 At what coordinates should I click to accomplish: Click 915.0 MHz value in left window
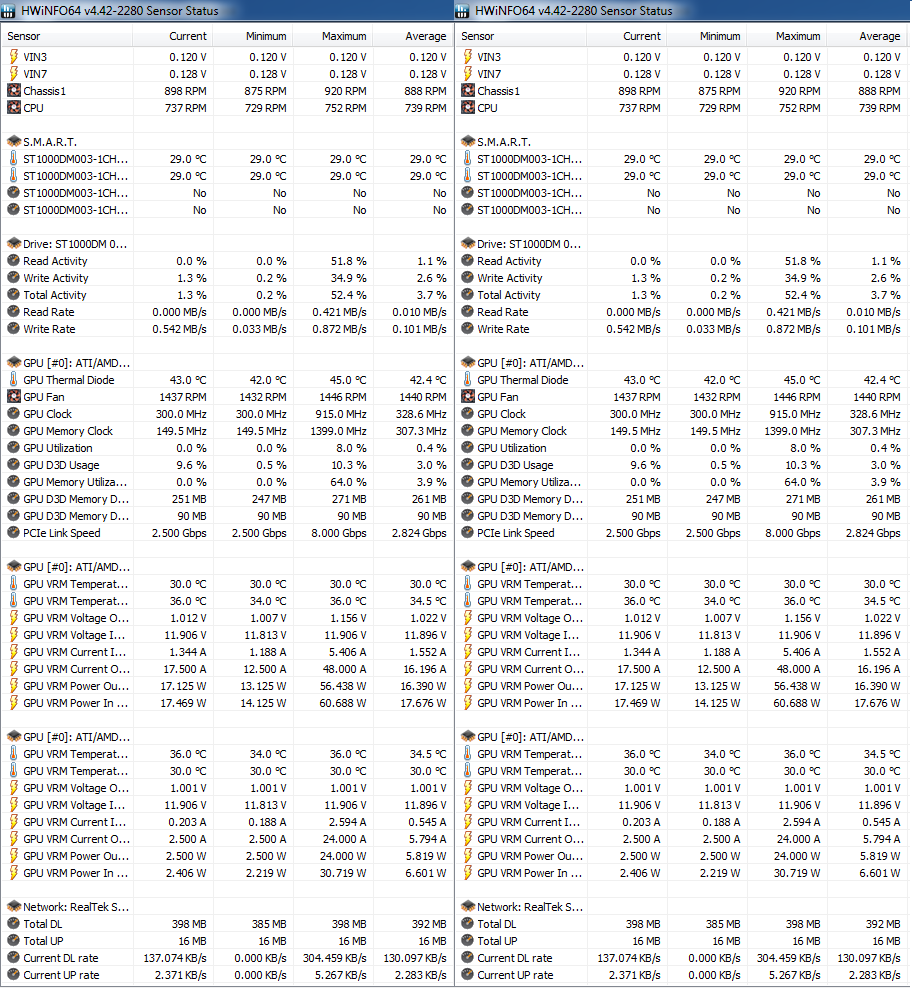point(341,414)
